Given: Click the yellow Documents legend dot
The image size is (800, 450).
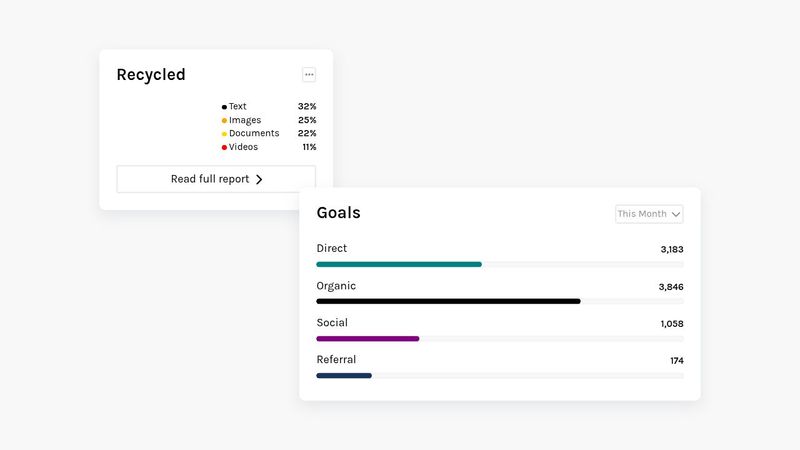Looking at the screenshot, I should pos(224,134).
